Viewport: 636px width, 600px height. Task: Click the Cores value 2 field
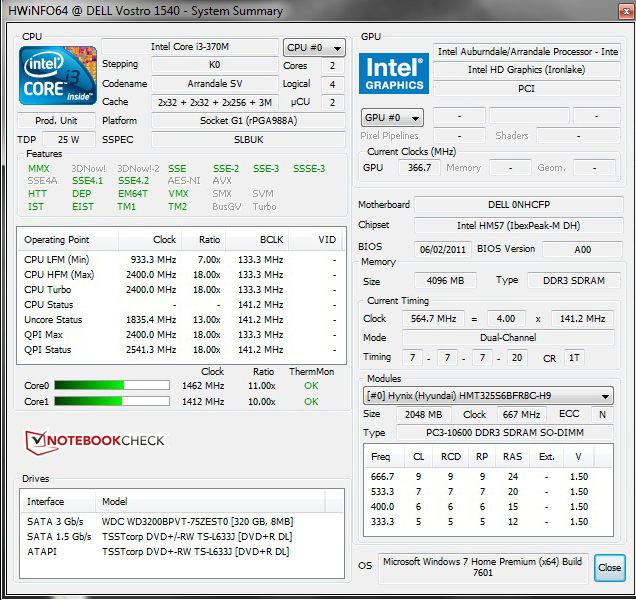(333, 66)
